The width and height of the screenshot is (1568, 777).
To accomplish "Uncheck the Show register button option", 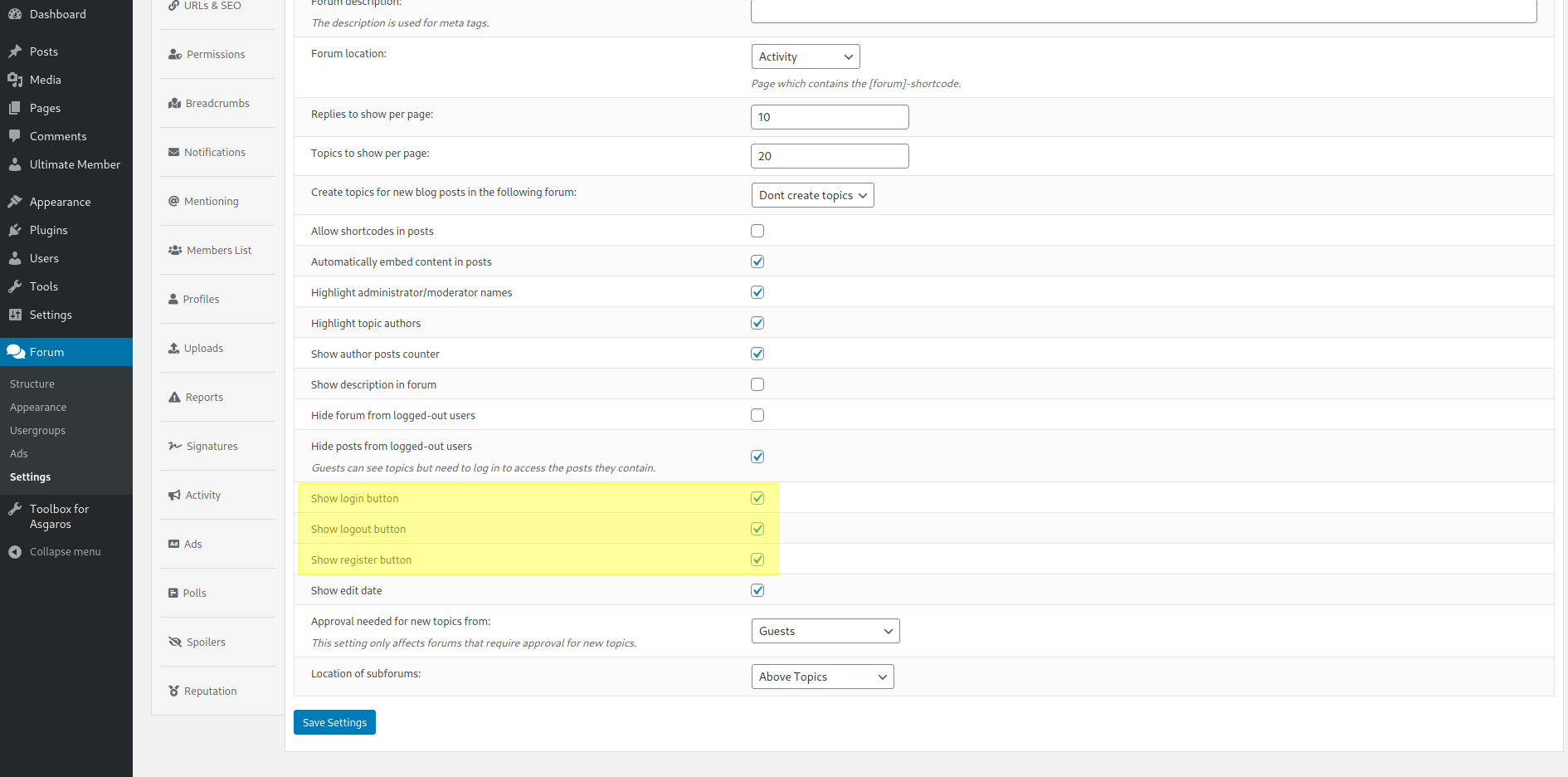I will tap(757, 559).
